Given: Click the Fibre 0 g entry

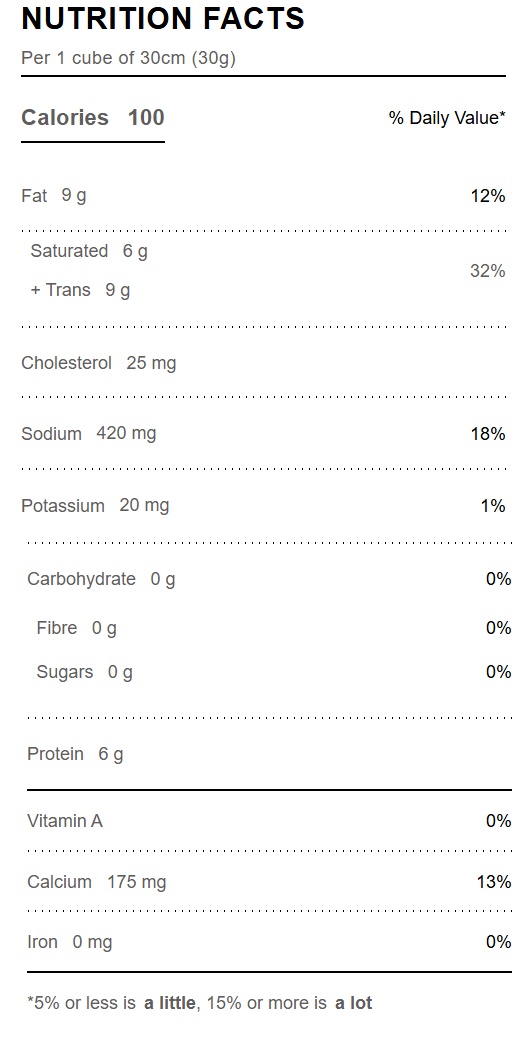Looking at the screenshot, I should (x=76, y=628).
